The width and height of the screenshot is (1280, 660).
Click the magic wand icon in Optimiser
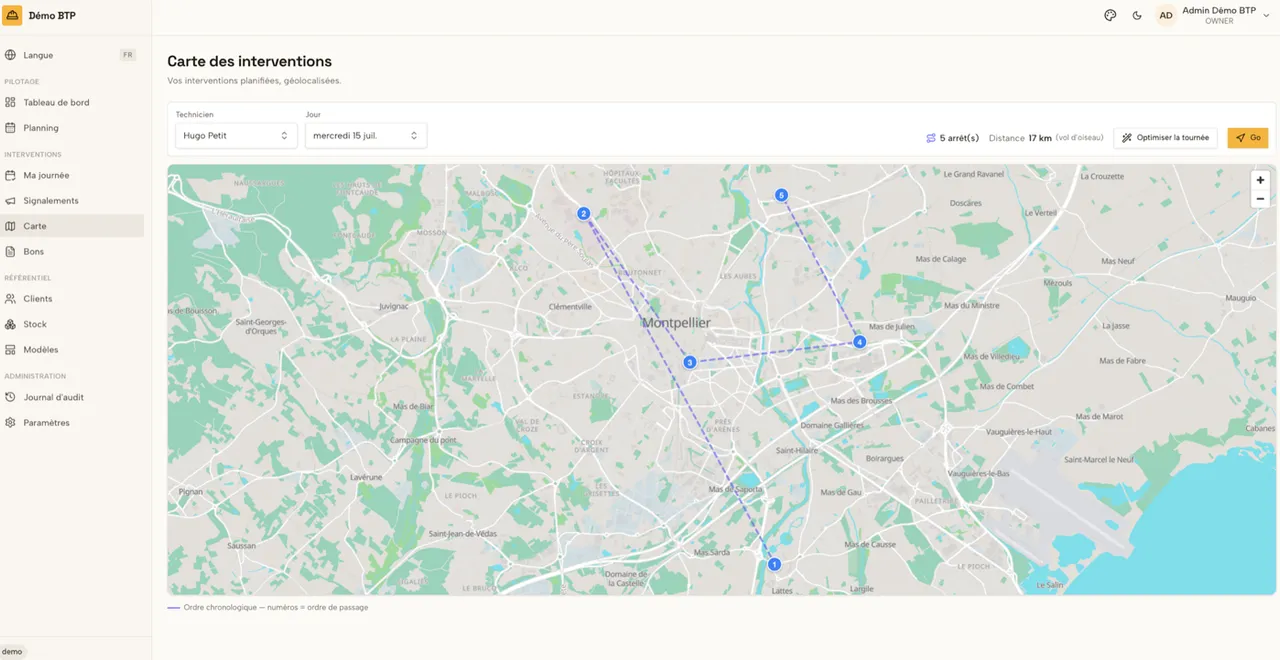(1127, 138)
